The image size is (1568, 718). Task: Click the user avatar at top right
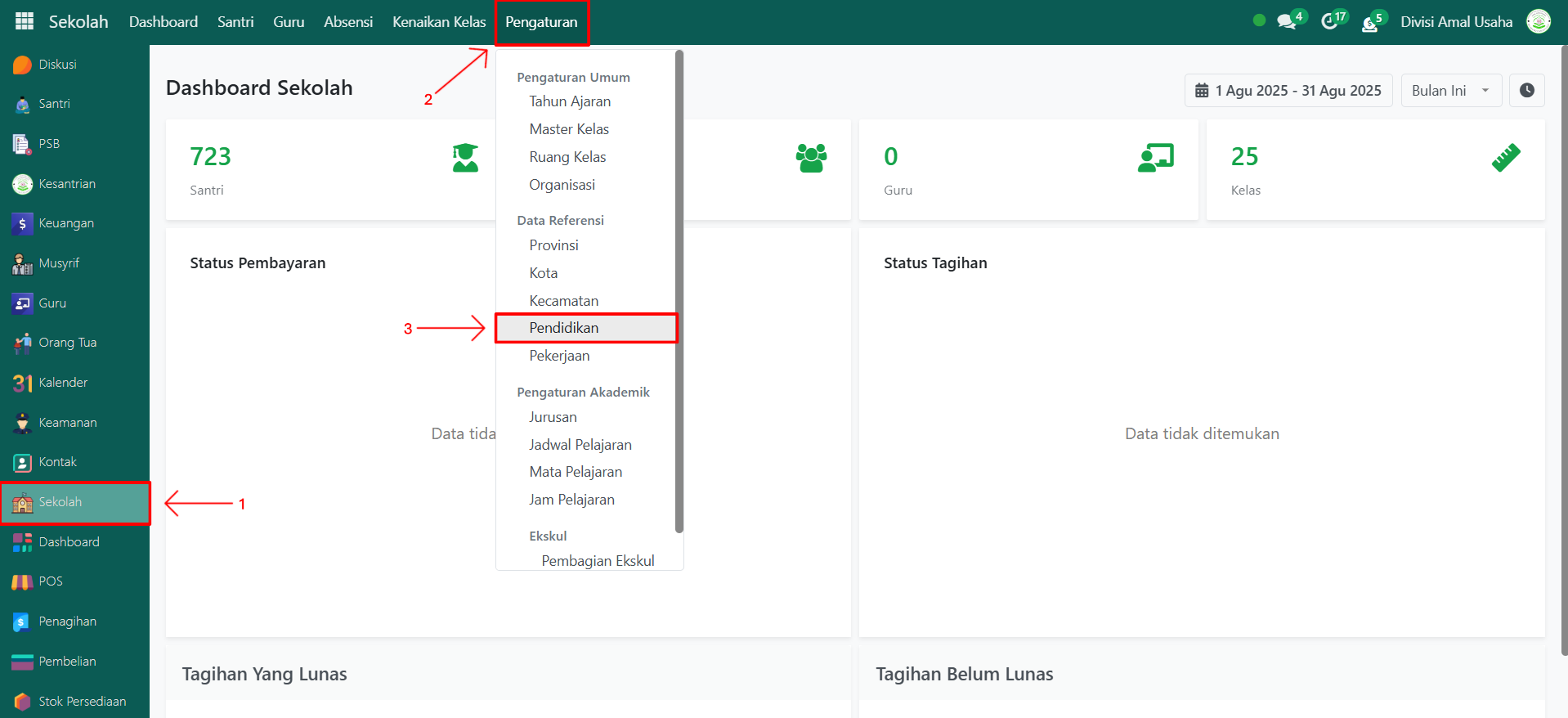point(1538,22)
